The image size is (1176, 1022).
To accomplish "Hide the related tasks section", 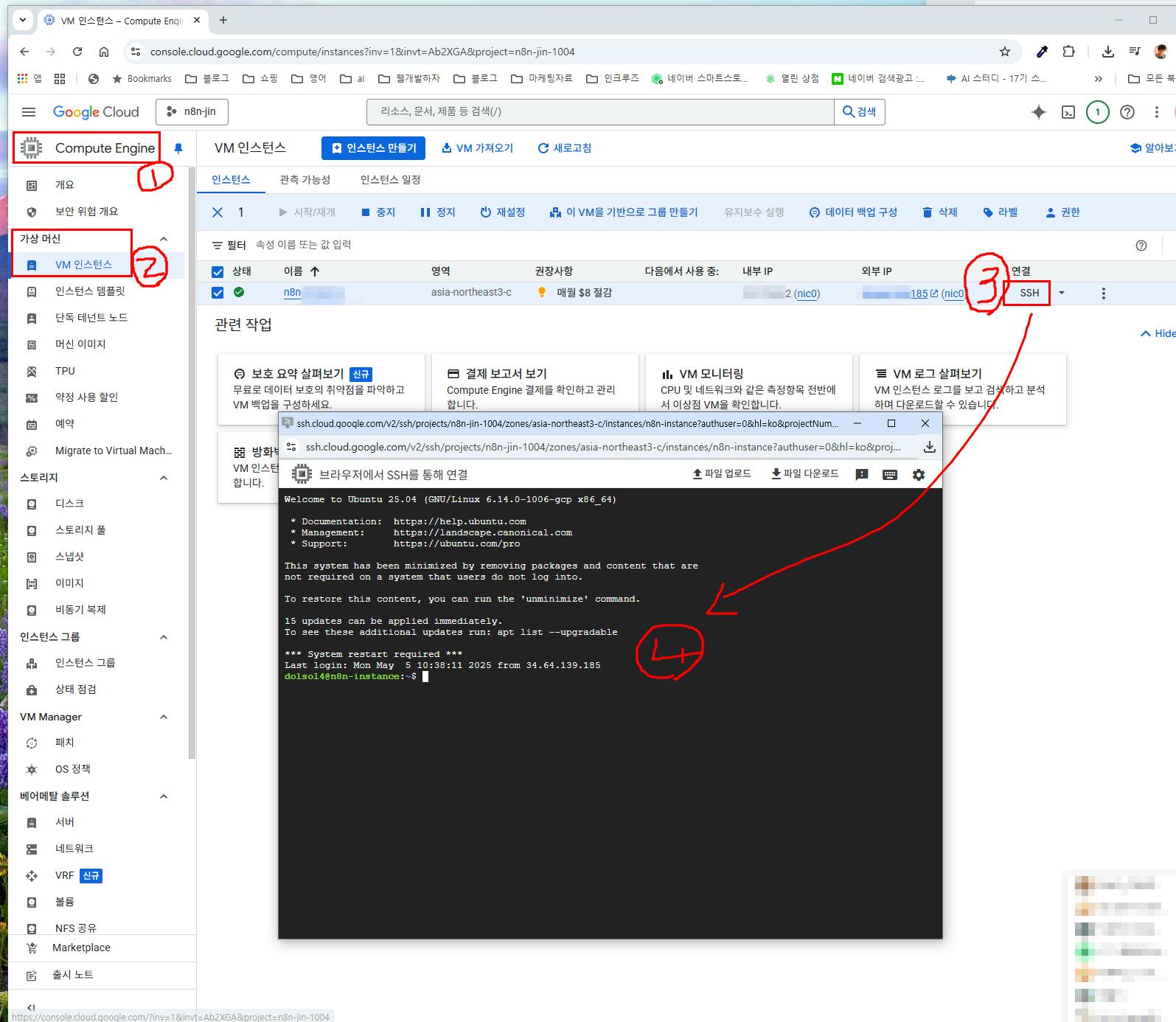I will 1158,333.
